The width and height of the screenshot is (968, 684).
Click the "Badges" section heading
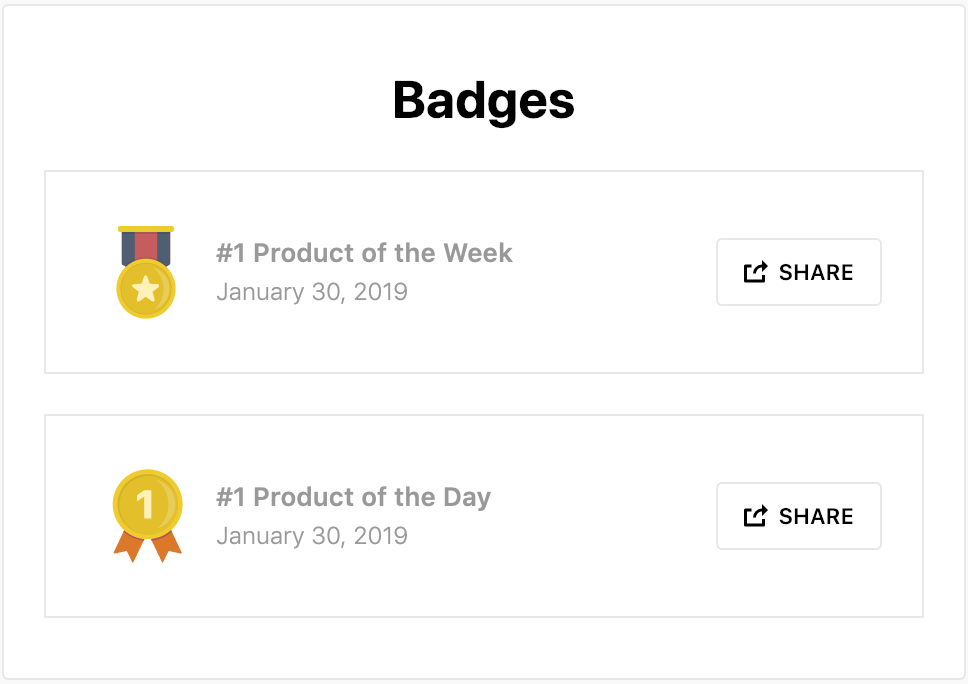click(483, 100)
